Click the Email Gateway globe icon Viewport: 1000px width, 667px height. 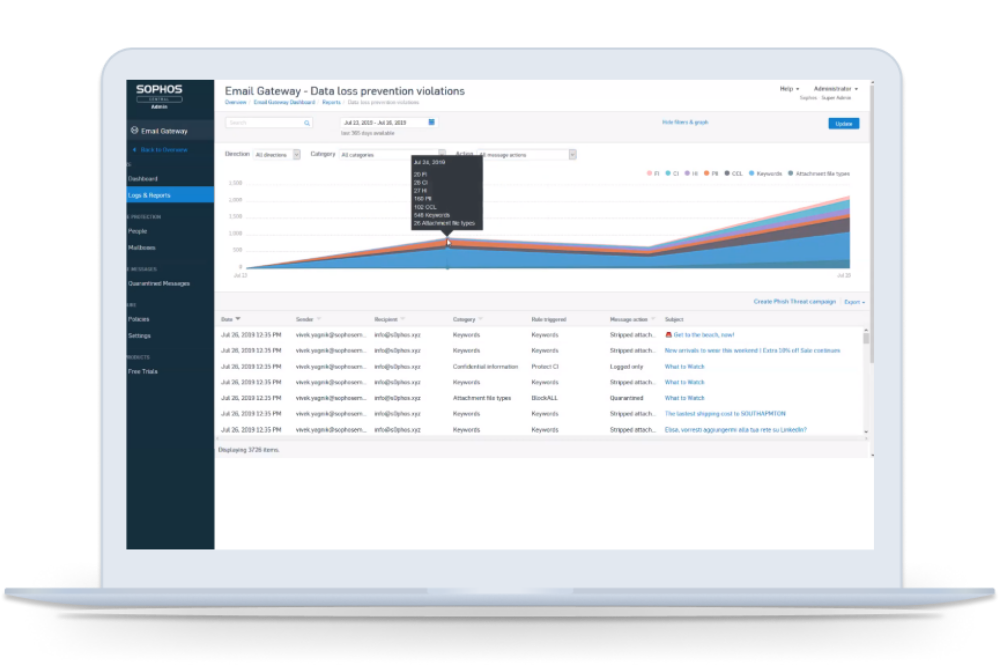tap(135, 130)
